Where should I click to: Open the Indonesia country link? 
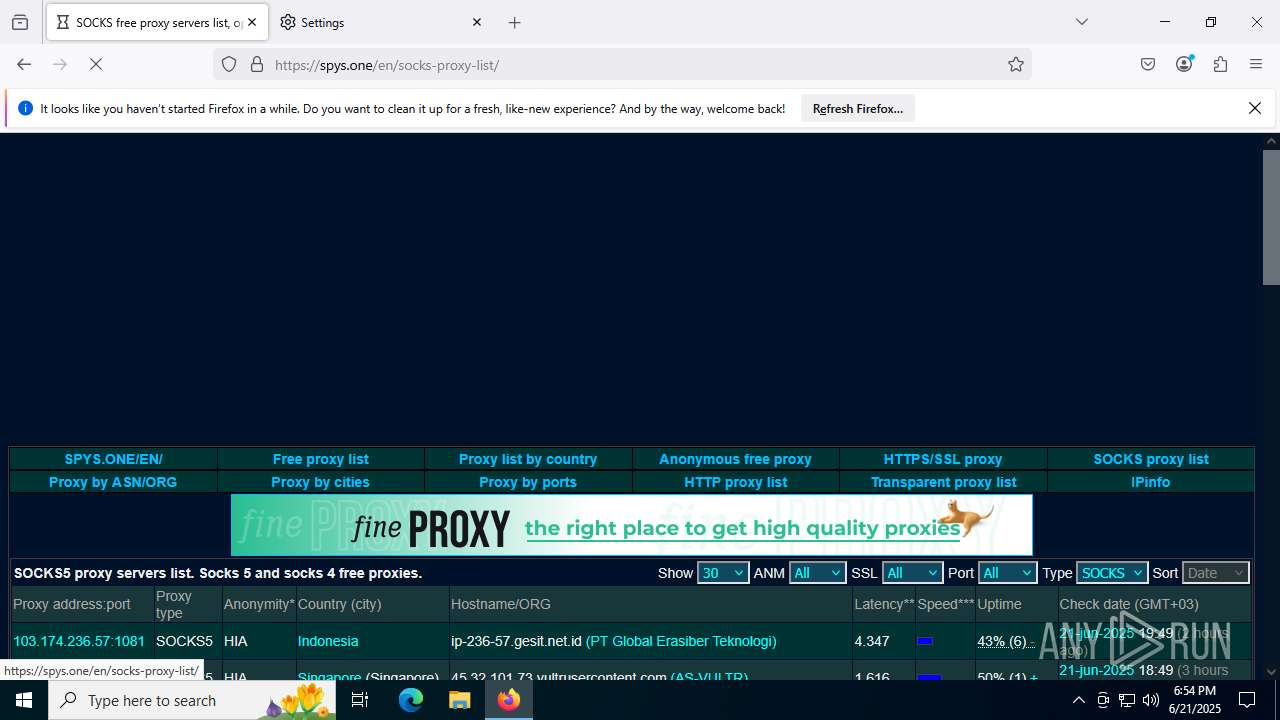pos(328,641)
